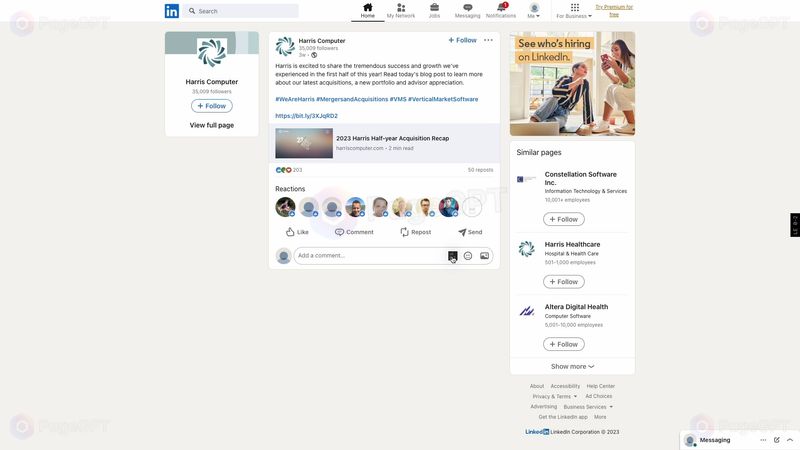Open the Me profile dropdown
The height and width of the screenshot is (450, 800).
534,11
